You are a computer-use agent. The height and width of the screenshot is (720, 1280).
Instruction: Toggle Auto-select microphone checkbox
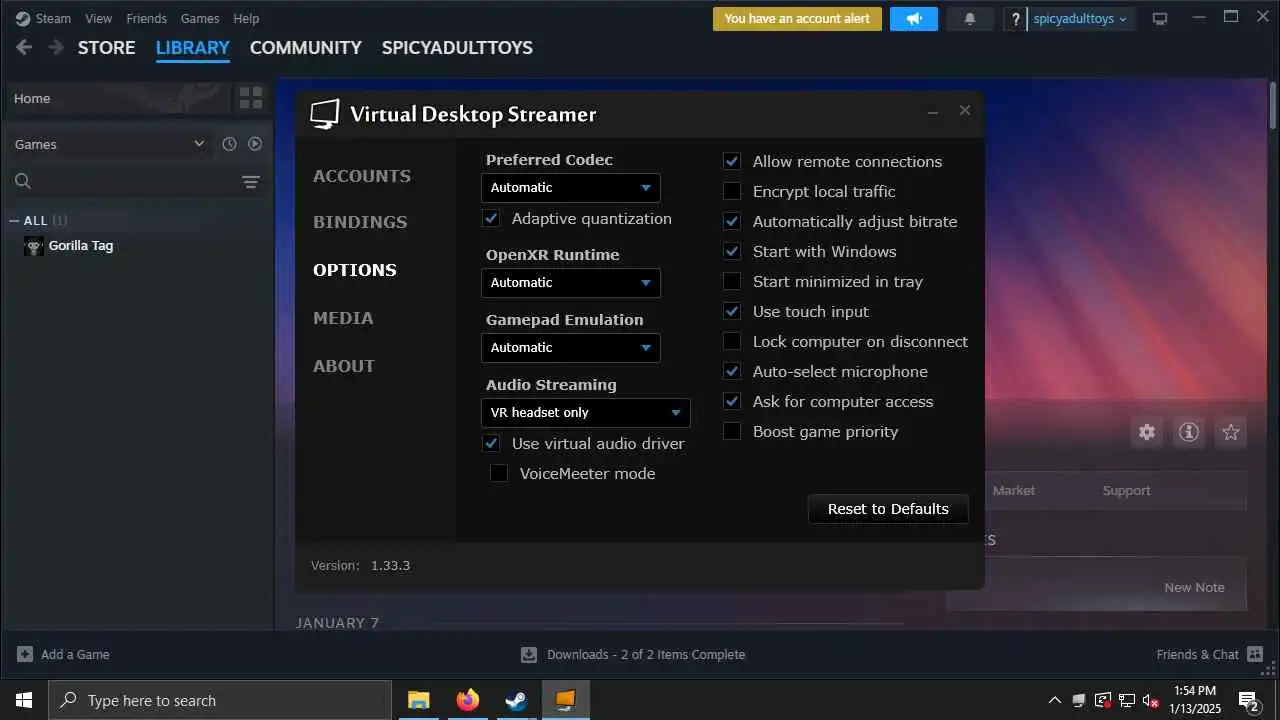(732, 371)
